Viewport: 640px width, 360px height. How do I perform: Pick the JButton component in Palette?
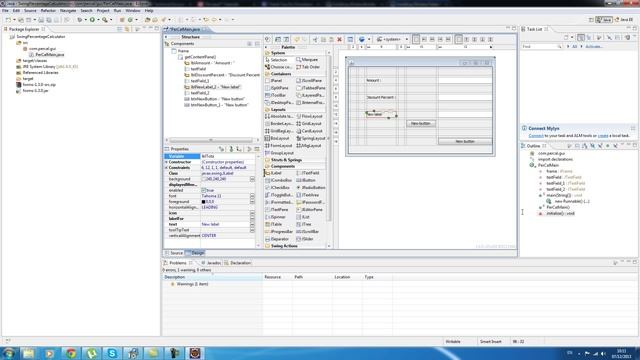point(306,180)
